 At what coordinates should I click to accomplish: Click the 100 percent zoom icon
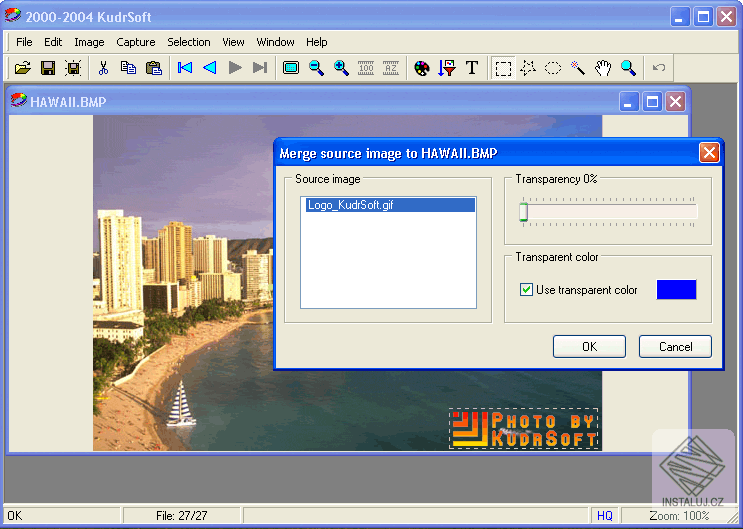[x=366, y=68]
